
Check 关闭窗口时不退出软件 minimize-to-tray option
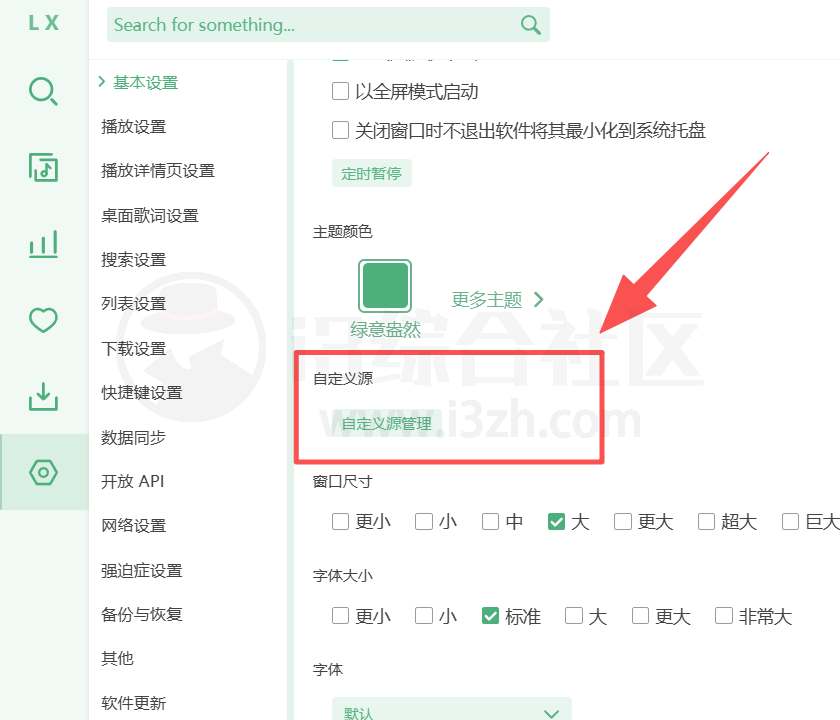pos(341,130)
